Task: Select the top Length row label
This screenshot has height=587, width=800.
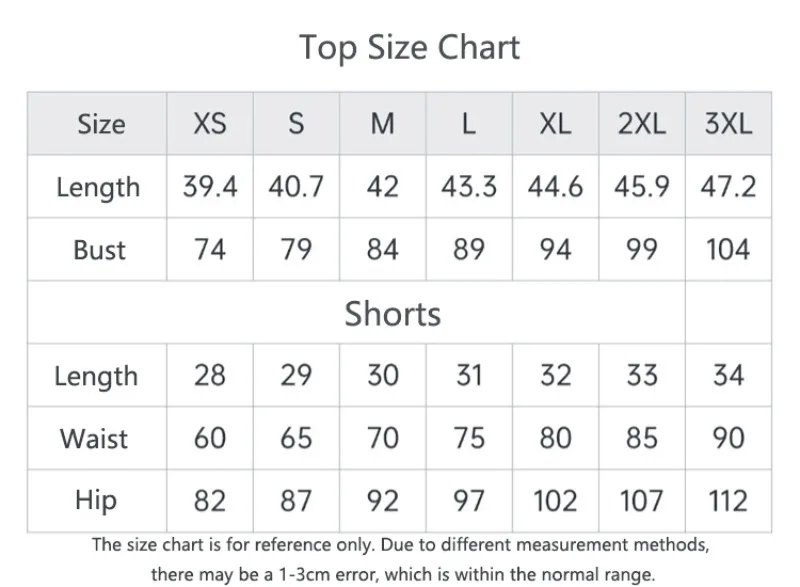Action: (x=98, y=187)
